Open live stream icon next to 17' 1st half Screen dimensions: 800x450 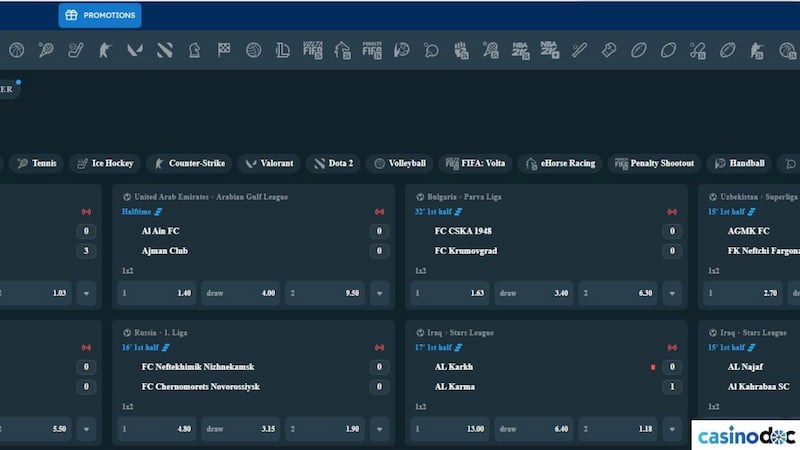click(458, 347)
